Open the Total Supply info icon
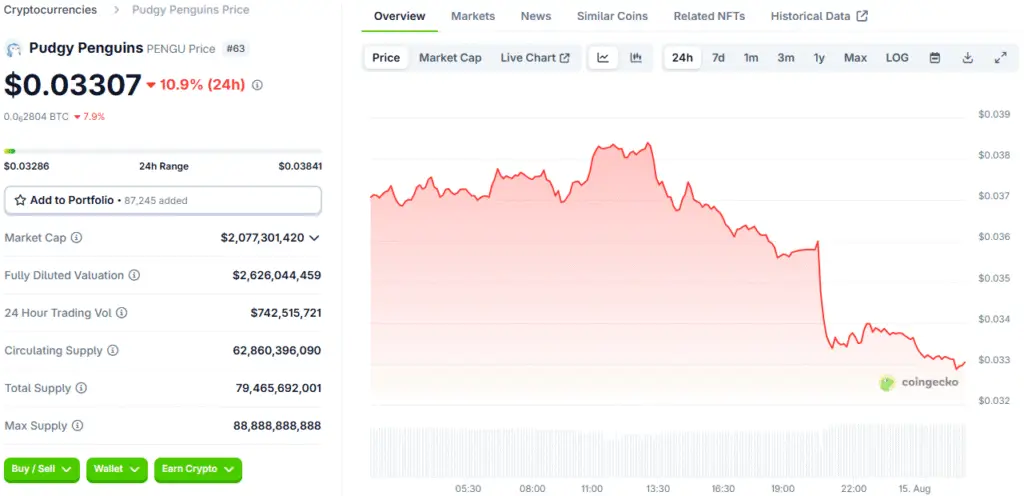 click(81, 388)
